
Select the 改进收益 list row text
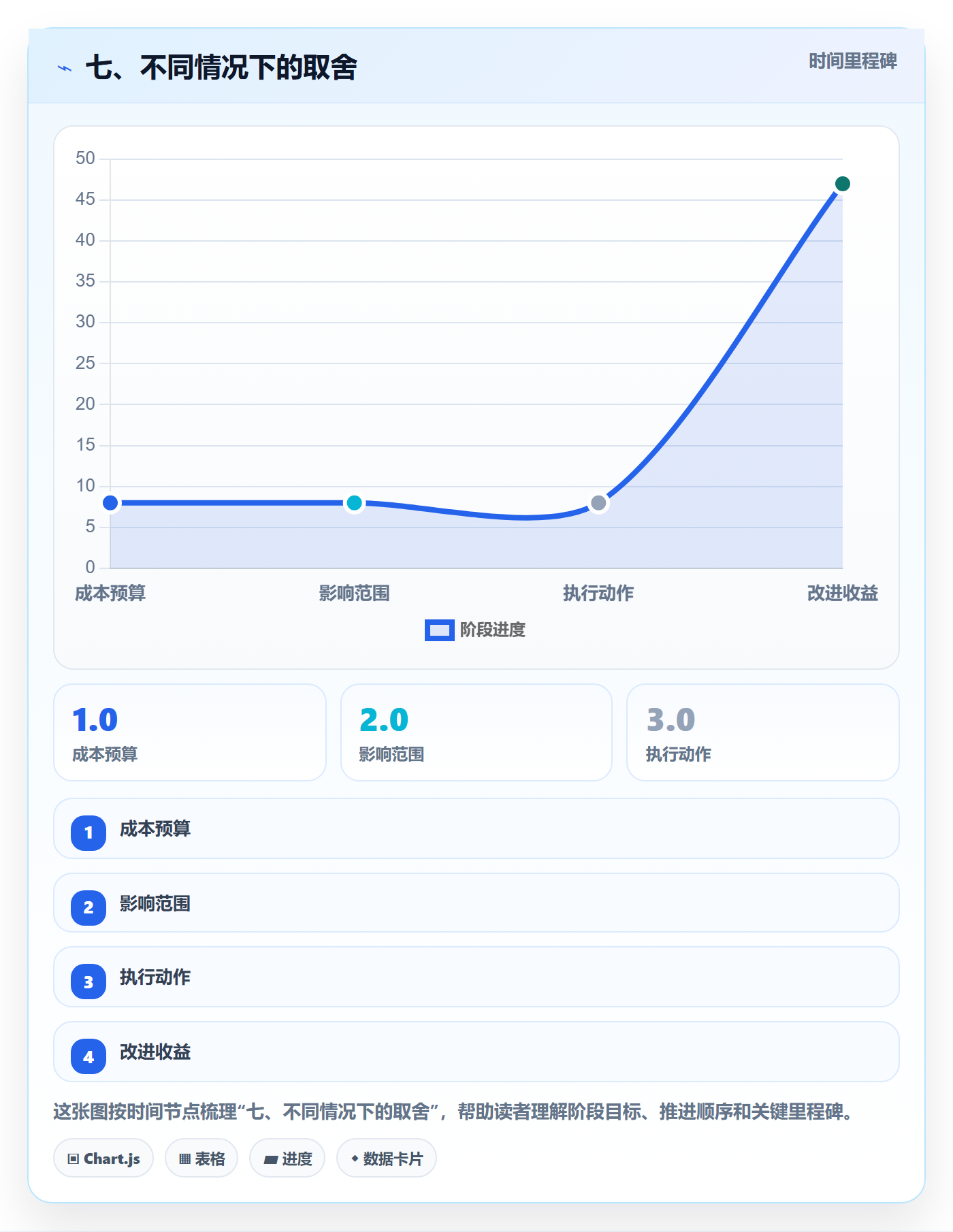[x=155, y=1052]
